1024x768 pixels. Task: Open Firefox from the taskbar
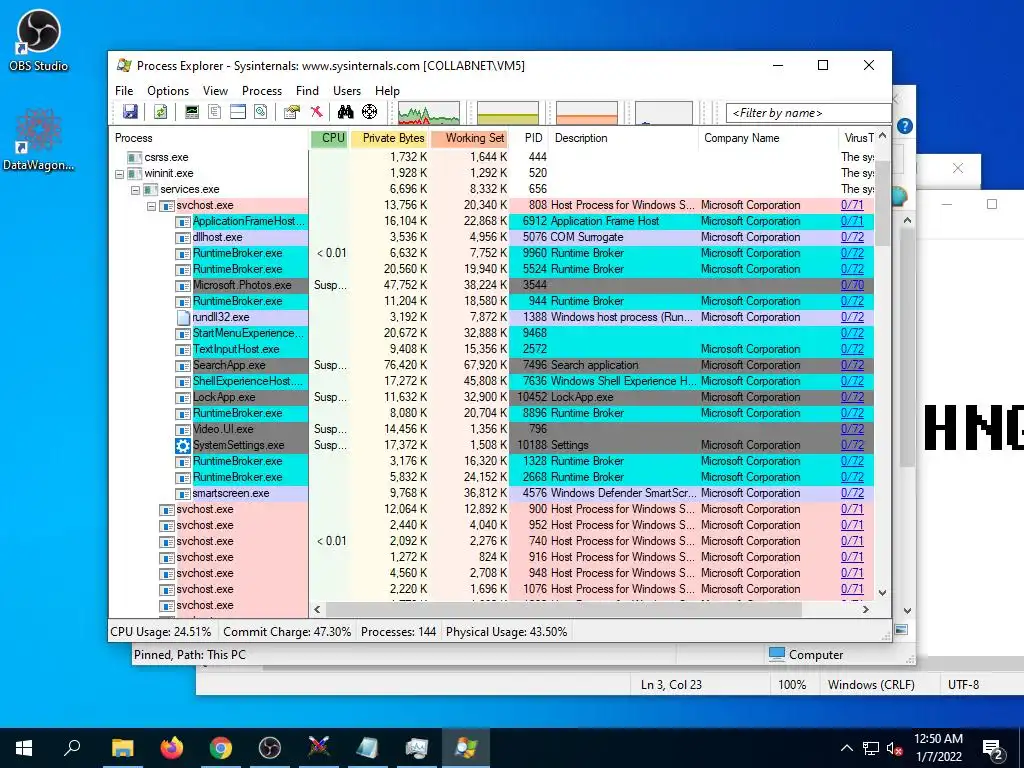pos(172,748)
